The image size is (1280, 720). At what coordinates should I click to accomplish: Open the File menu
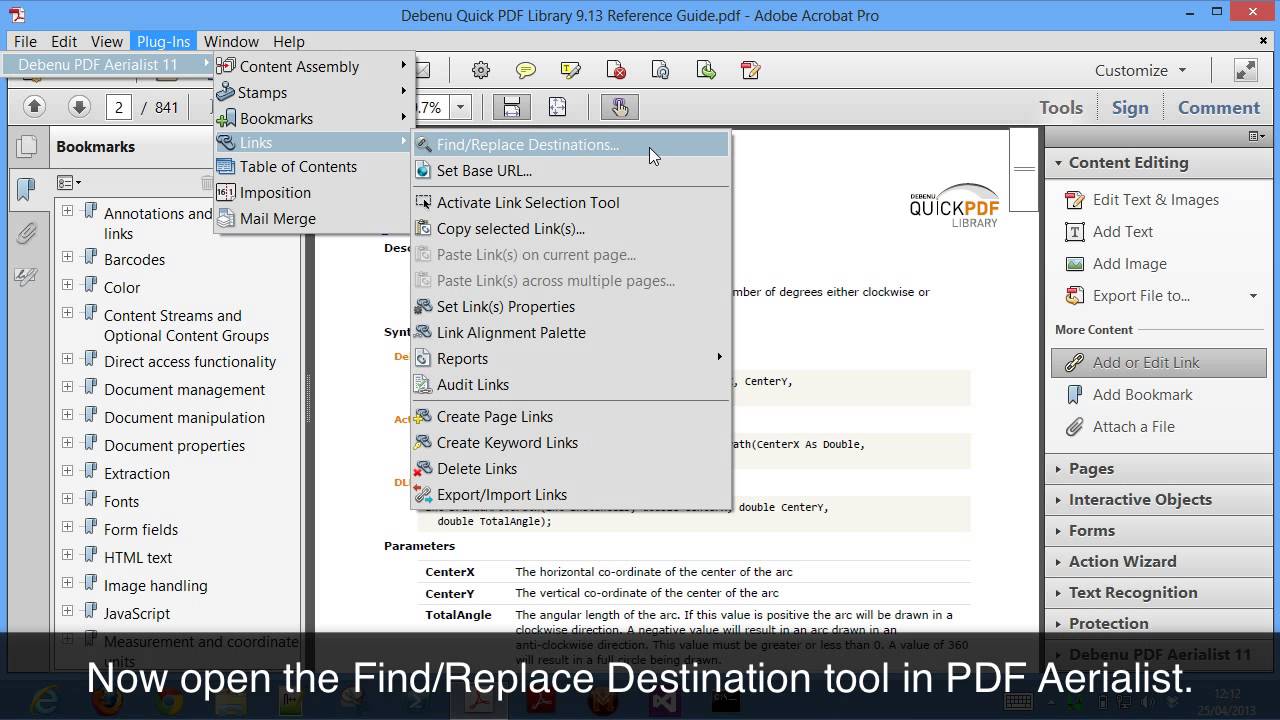click(x=25, y=41)
